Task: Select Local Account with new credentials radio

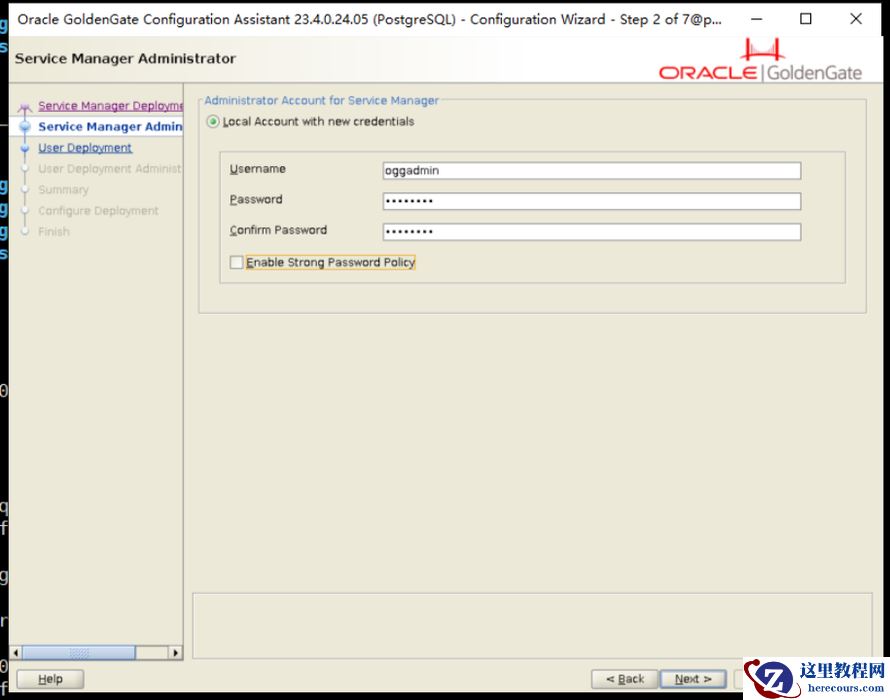Action: (x=213, y=121)
